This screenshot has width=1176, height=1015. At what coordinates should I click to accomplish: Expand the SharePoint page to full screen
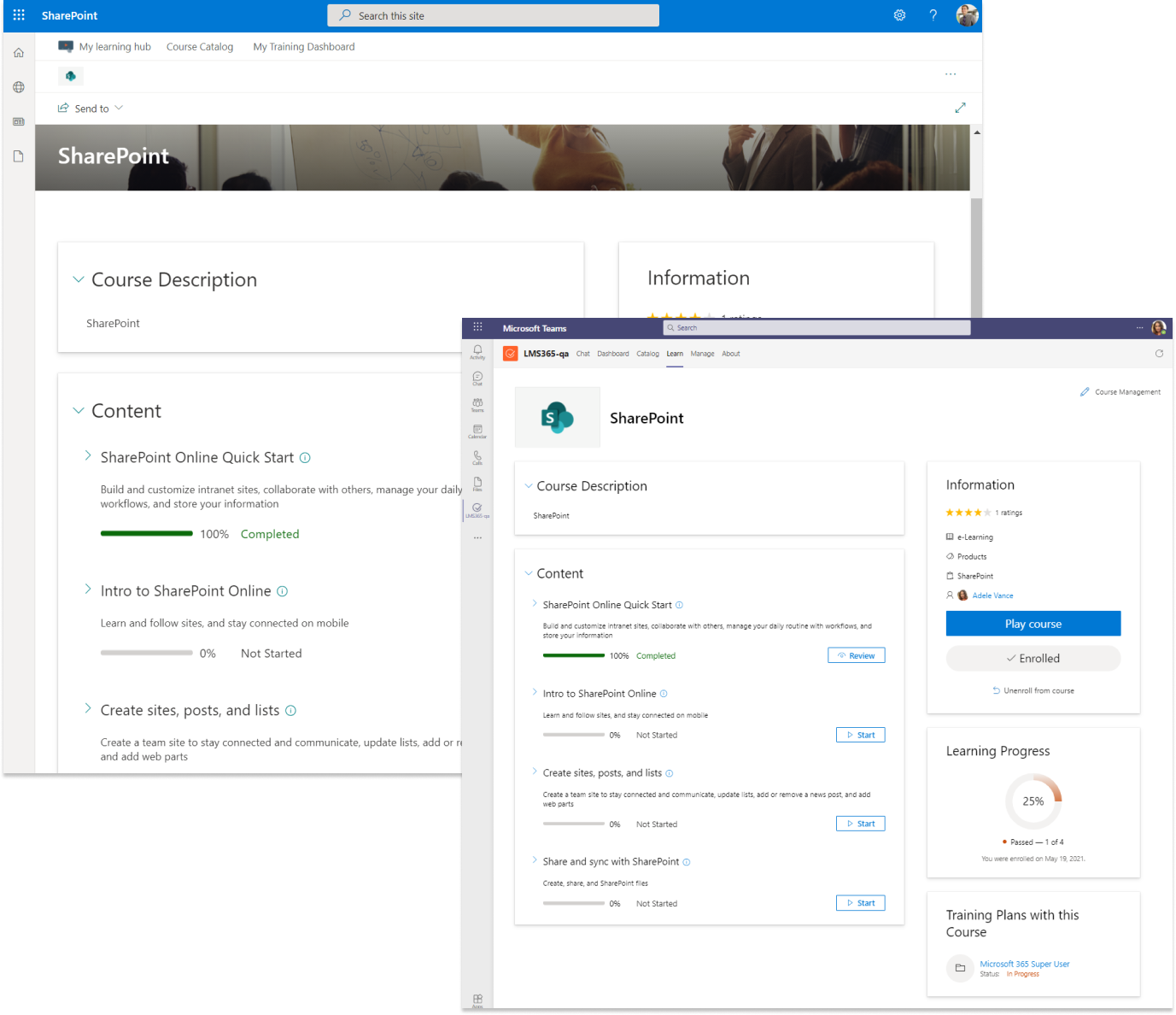[x=960, y=108]
